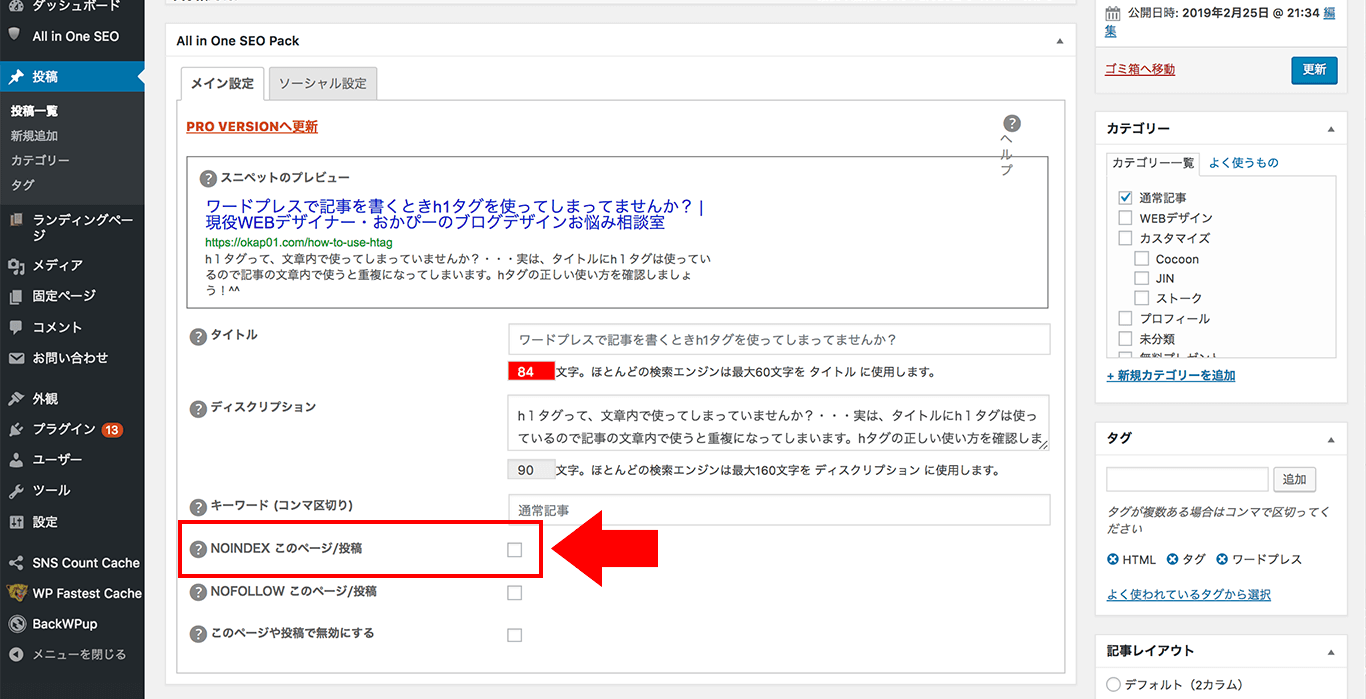This screenshot has width=1366, height=699.
Task: Click the 更新 button
Action: (x=1314, y=69)
